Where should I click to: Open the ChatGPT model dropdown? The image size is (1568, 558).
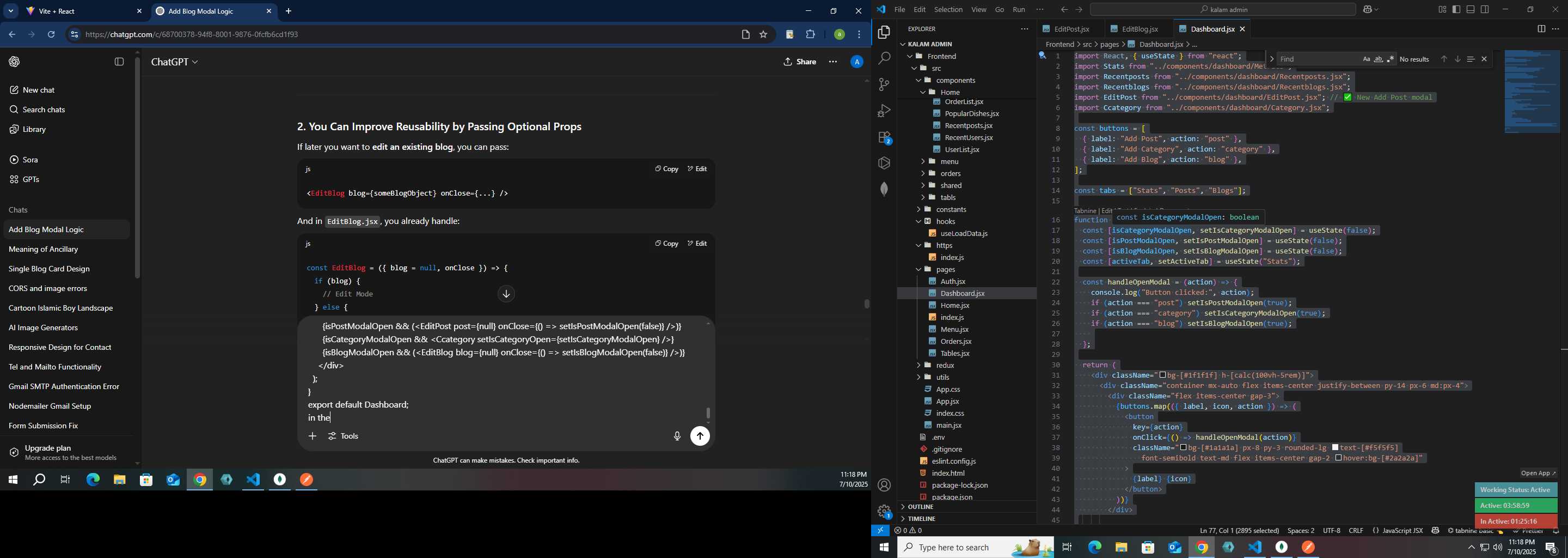tap(175, 62)
